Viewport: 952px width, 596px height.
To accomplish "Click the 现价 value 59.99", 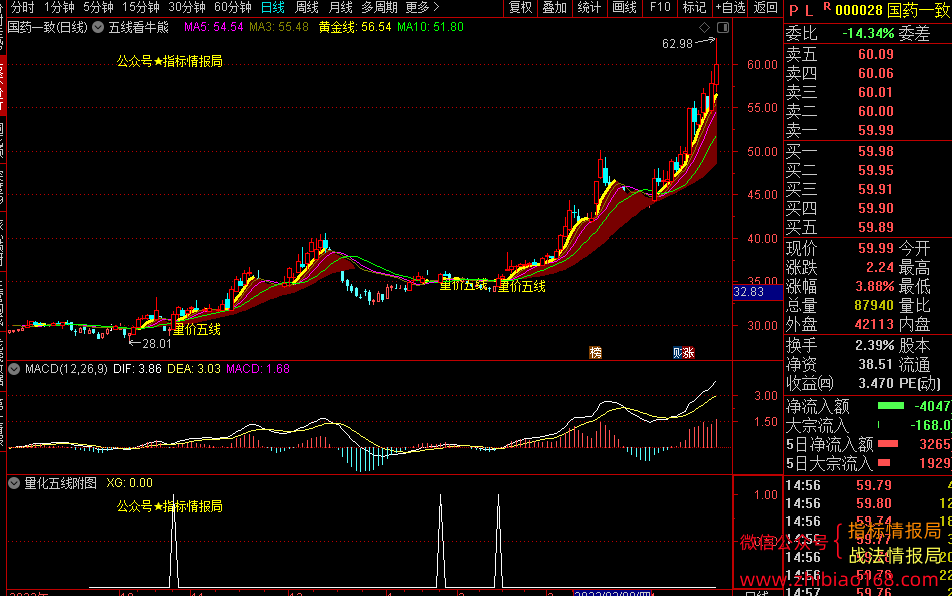I will tap(876, 248).
